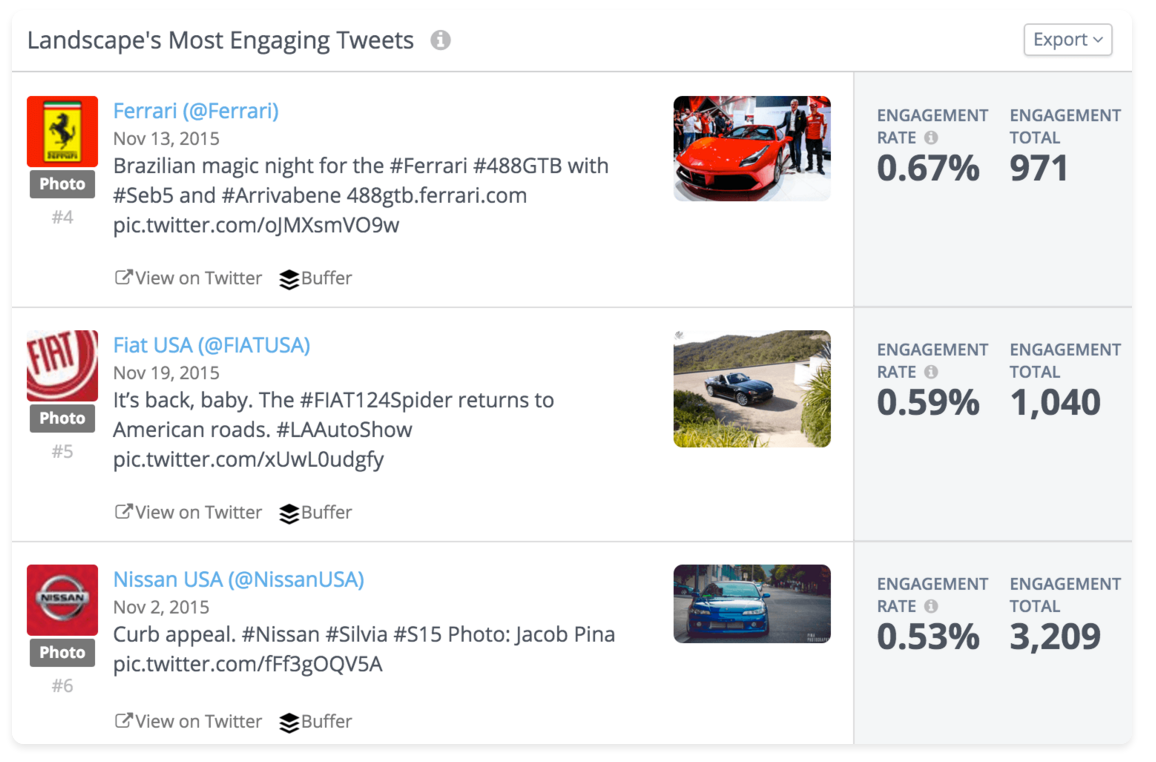Click the 1,040 engagement total value
Image resolution: width=1156 pixels, height=762 pixels.
pyautogui.click(x=1055, y=403)
